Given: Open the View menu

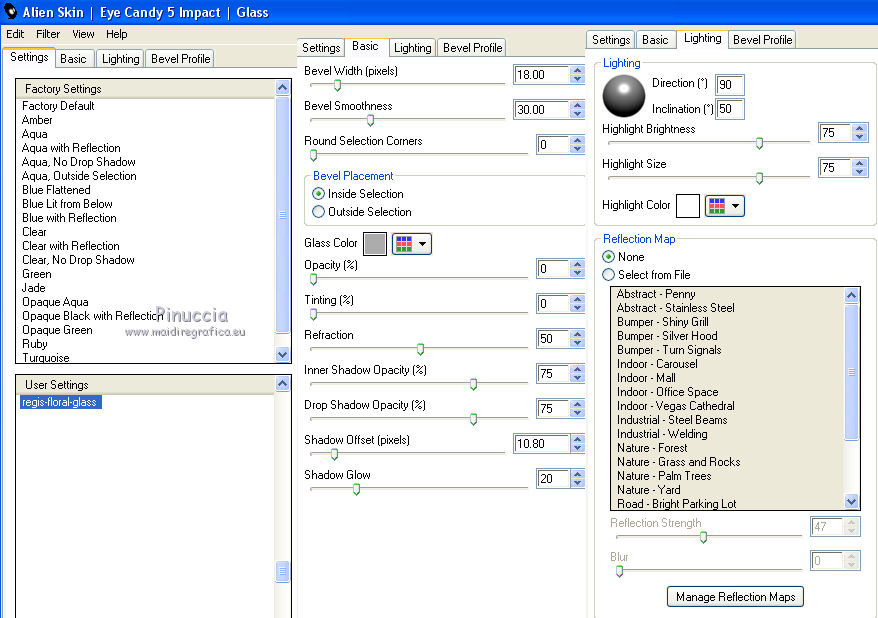Looking at the screenshot, I should [x=83, y=34].
